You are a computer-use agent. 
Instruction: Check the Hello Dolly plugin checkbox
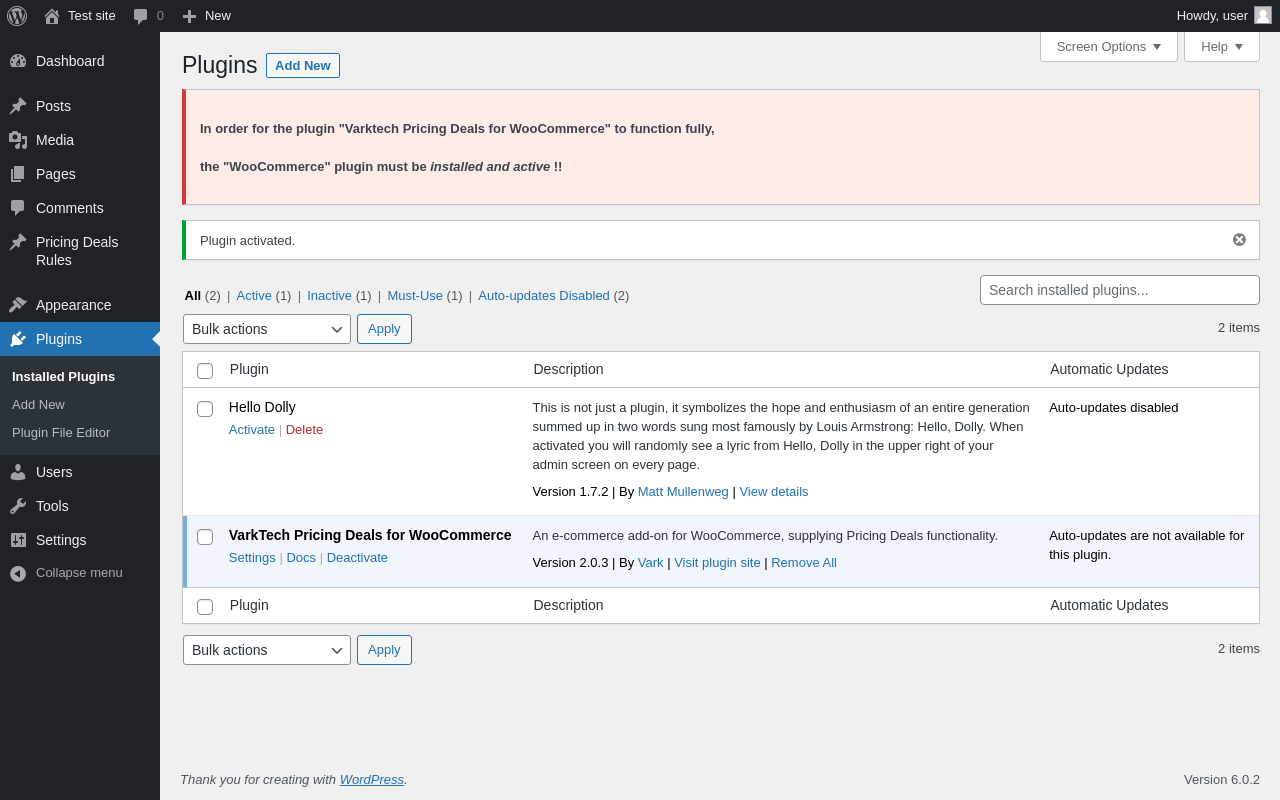coord(205,409)
